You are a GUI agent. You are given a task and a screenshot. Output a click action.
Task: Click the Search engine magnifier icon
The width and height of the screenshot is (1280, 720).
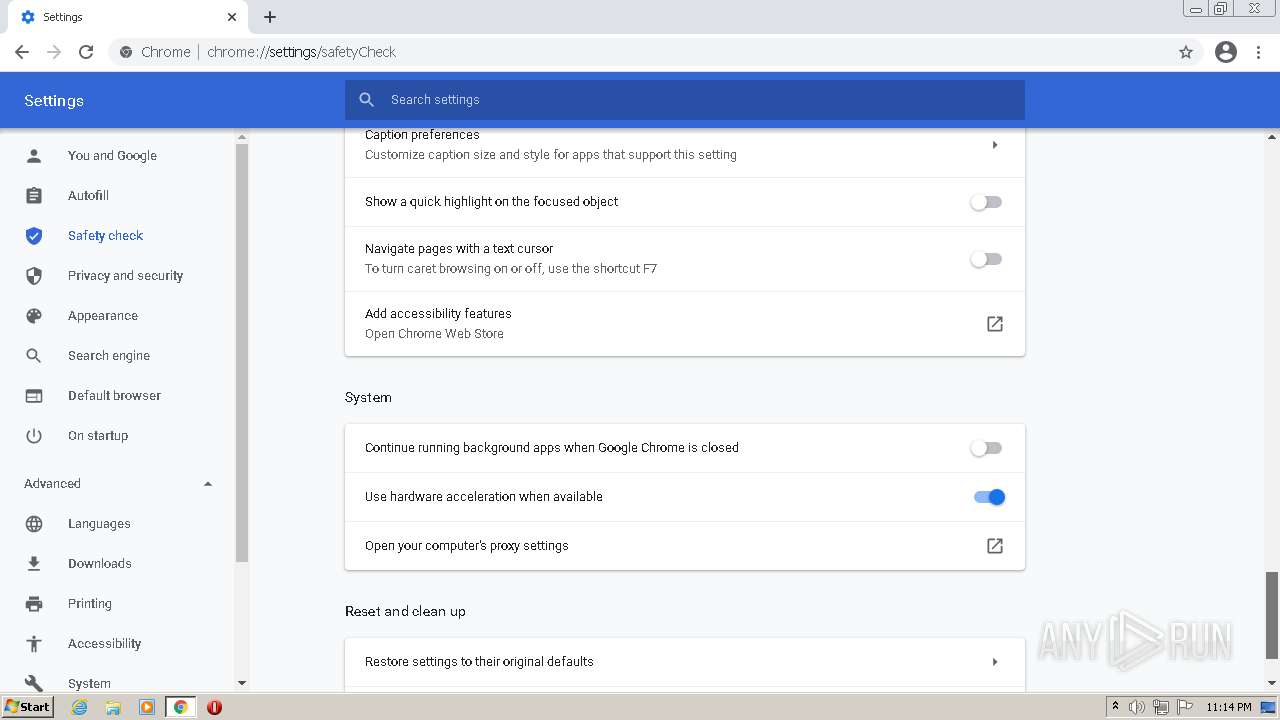coord(34,356)
